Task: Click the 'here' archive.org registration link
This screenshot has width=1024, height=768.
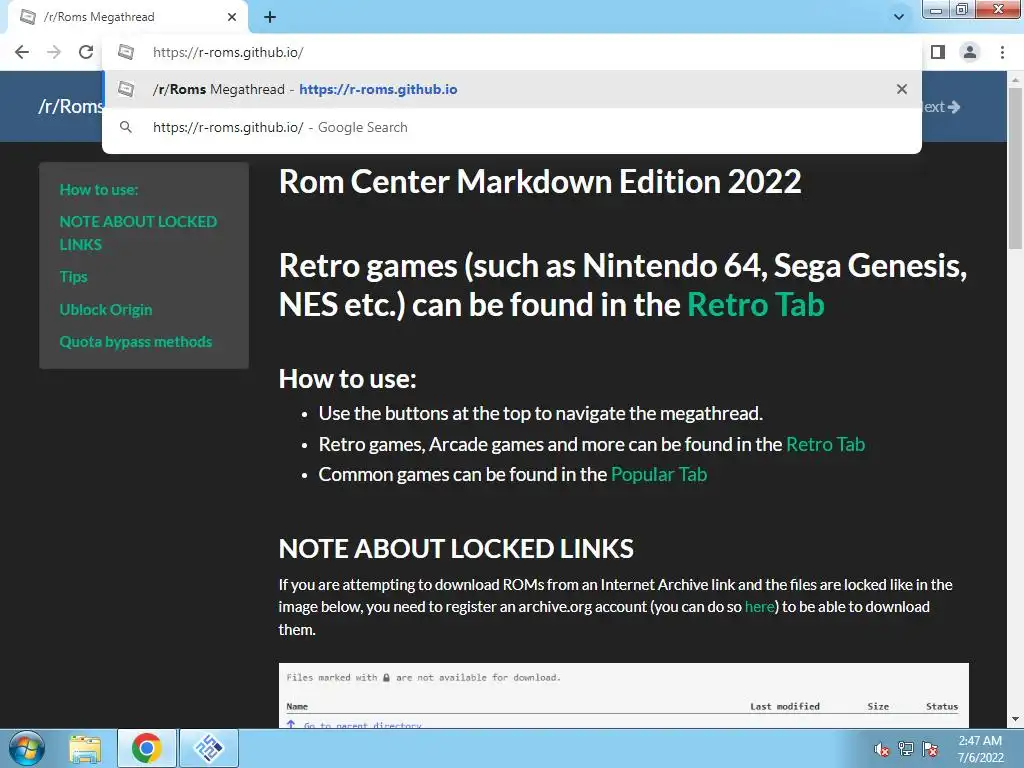Action: (x=759, y=607)
